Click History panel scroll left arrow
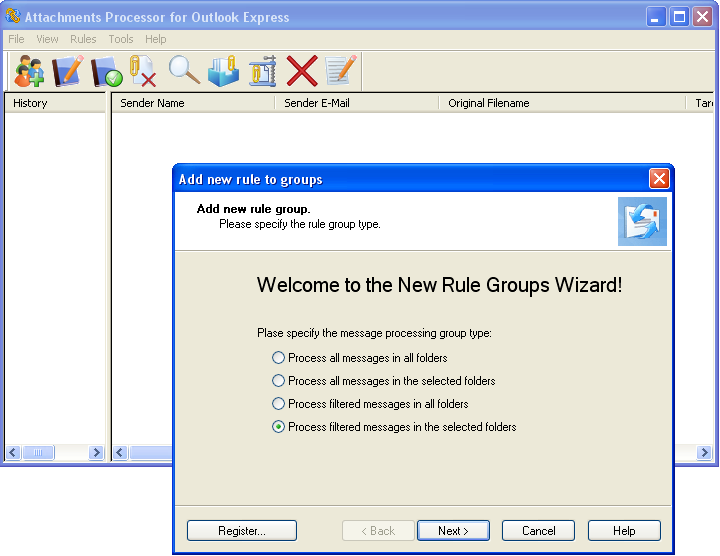The width and height of the screenshot is (720, 556). click(13, 453)
